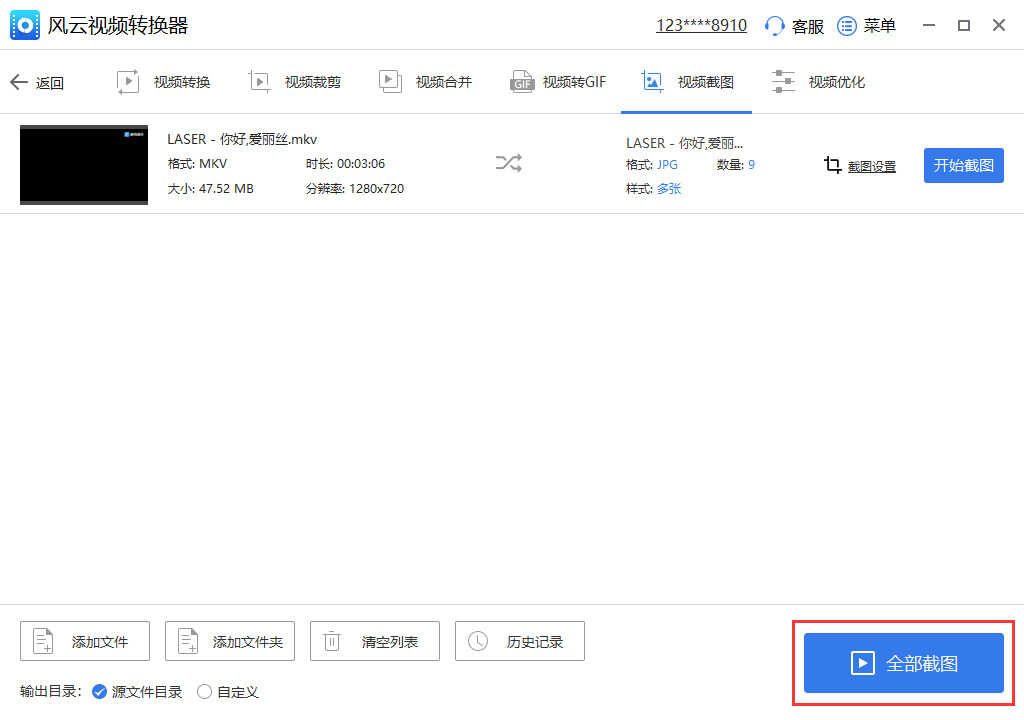Click the crop icon beside 截图设置
The height and width of the screenshot is (720, 1024).
tap(833, 165)
